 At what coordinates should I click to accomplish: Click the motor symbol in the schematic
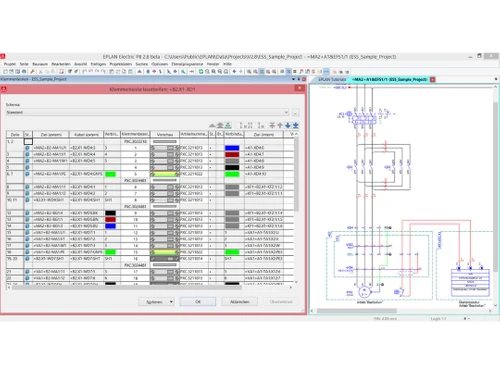coord(364,292)
